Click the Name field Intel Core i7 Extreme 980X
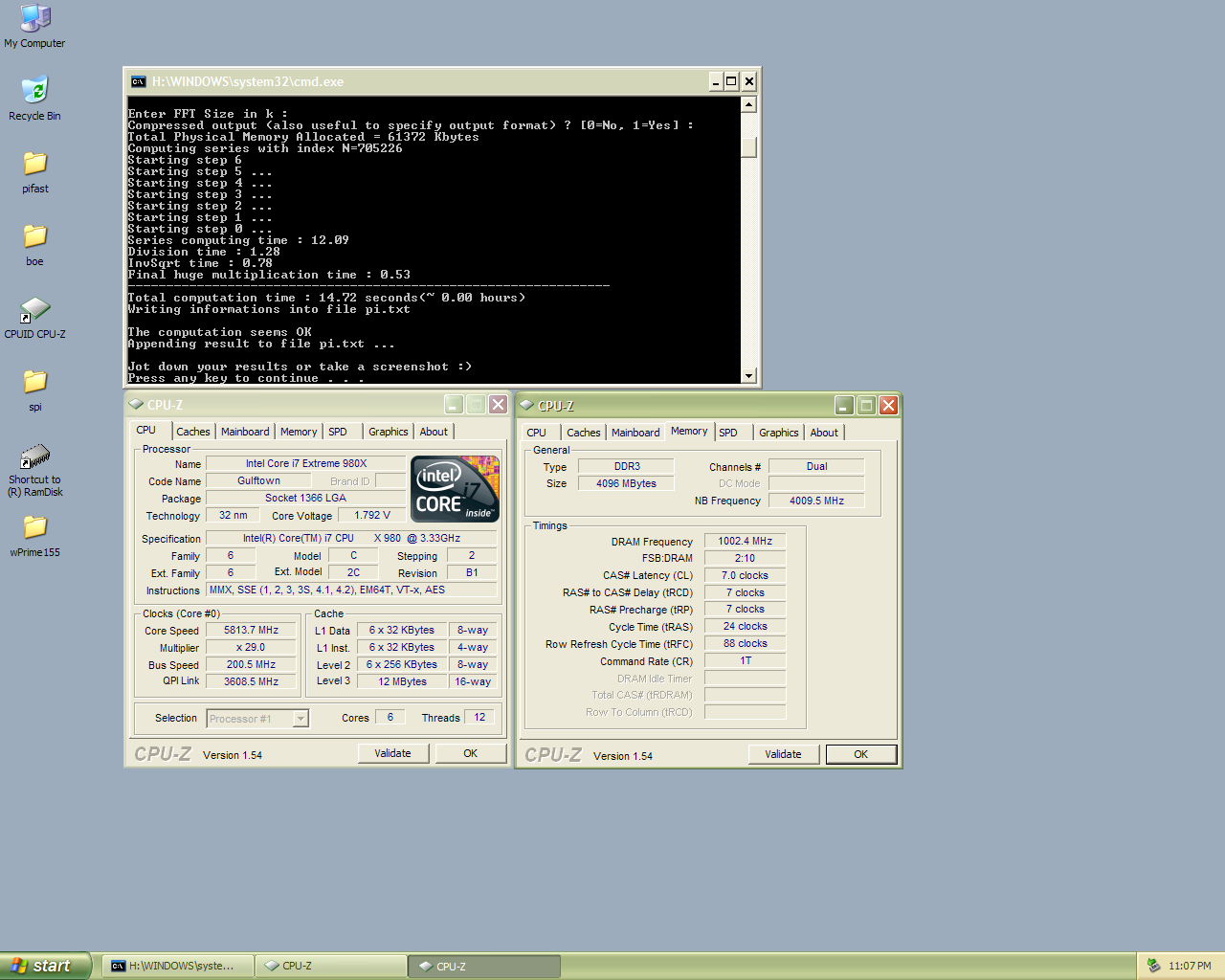 (x=306, y=463)
